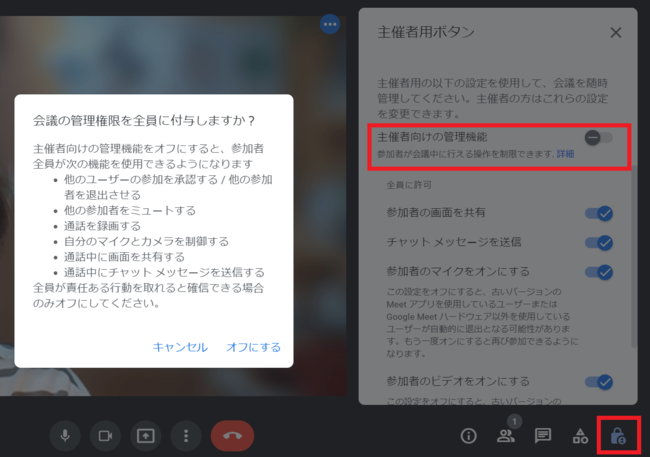Open the chat messages panel
The width and height of the screenshot is (650, 457).
click(x=542, y=436)
